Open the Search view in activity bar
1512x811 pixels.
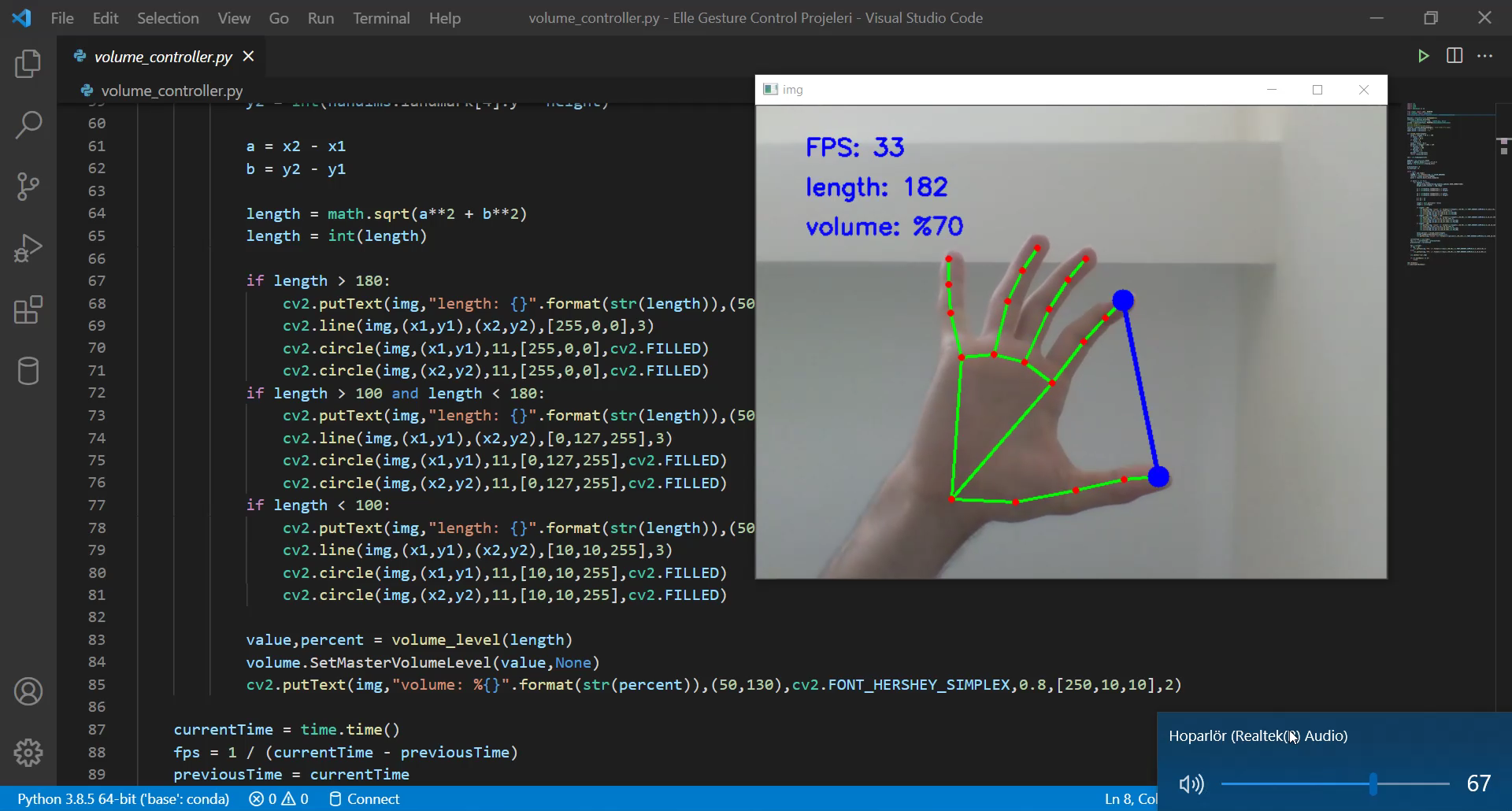point(28,124)
